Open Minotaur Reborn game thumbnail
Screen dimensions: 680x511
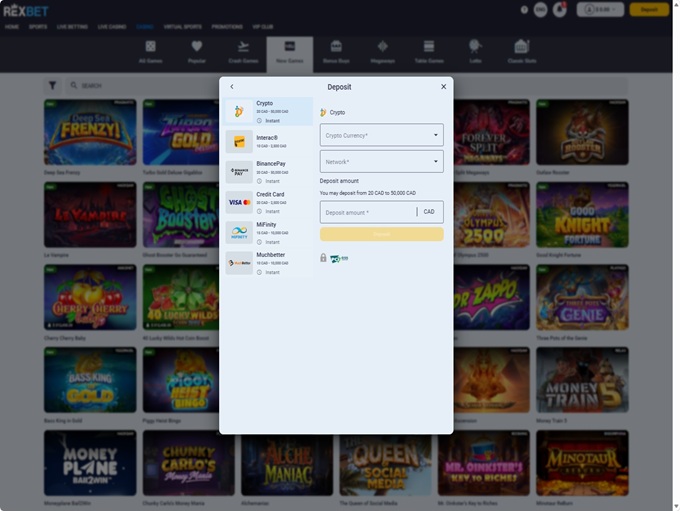(582, 463)
